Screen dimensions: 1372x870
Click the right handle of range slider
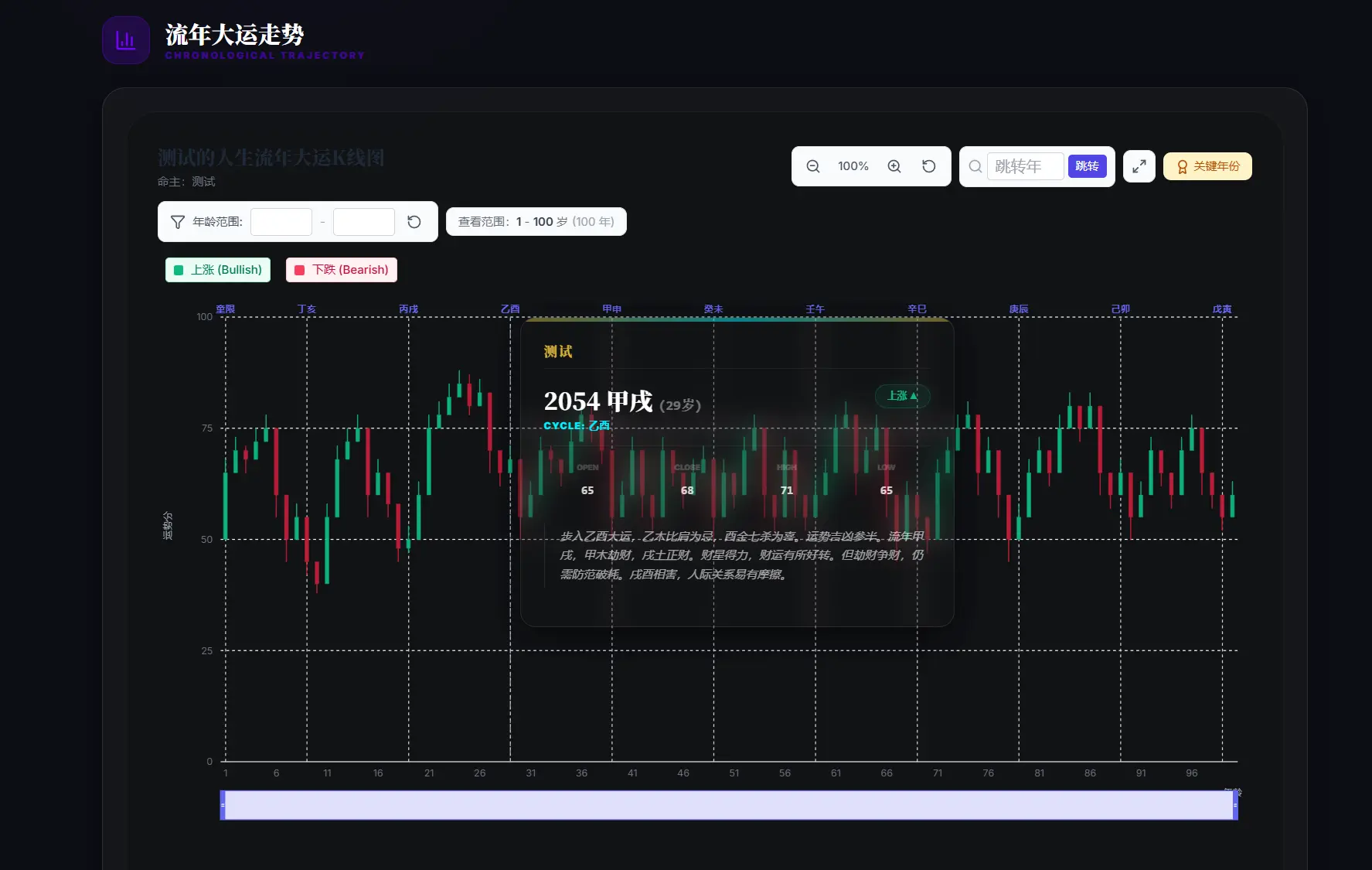1235,805
